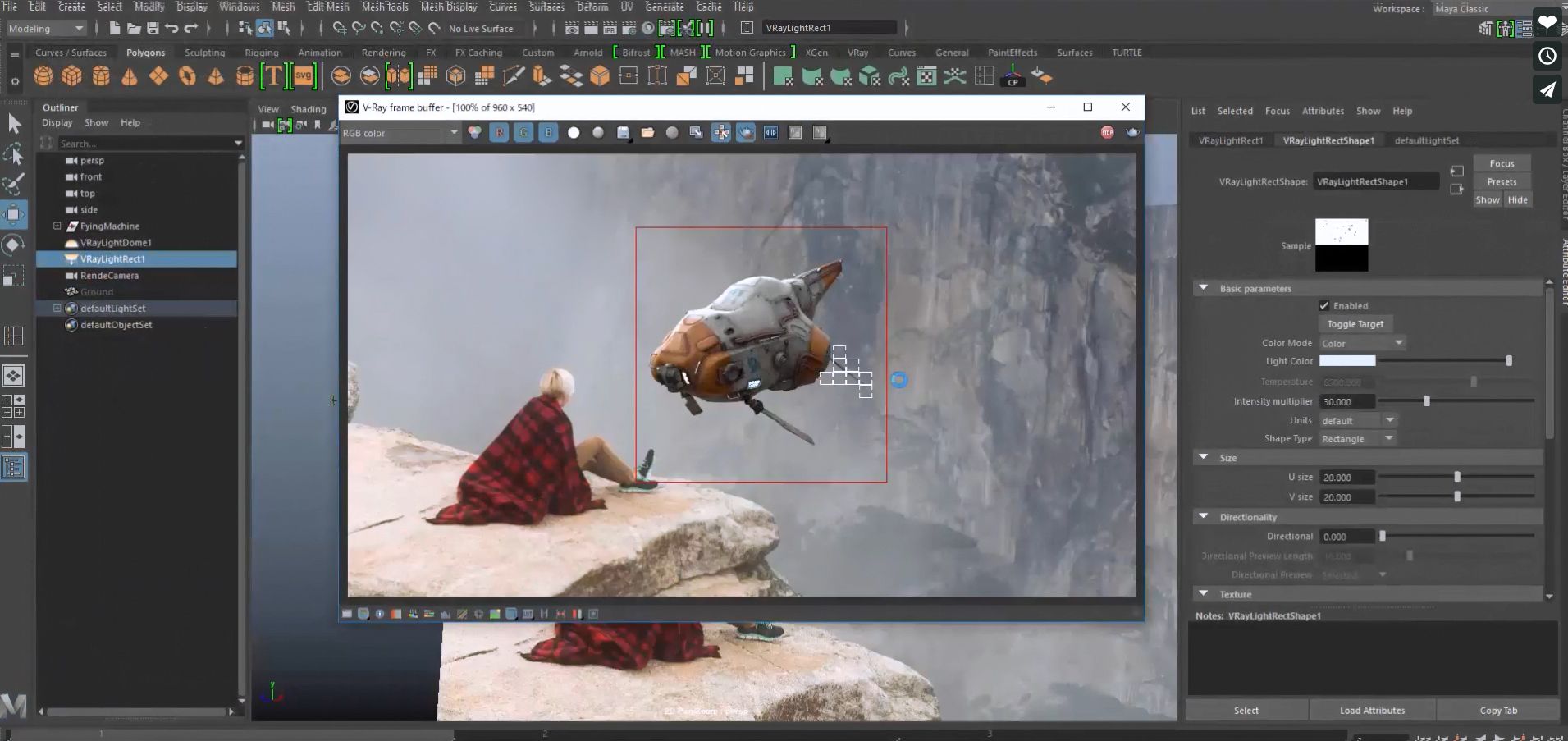Toggle the blue channel in the frame buffer

click(547, 132)
